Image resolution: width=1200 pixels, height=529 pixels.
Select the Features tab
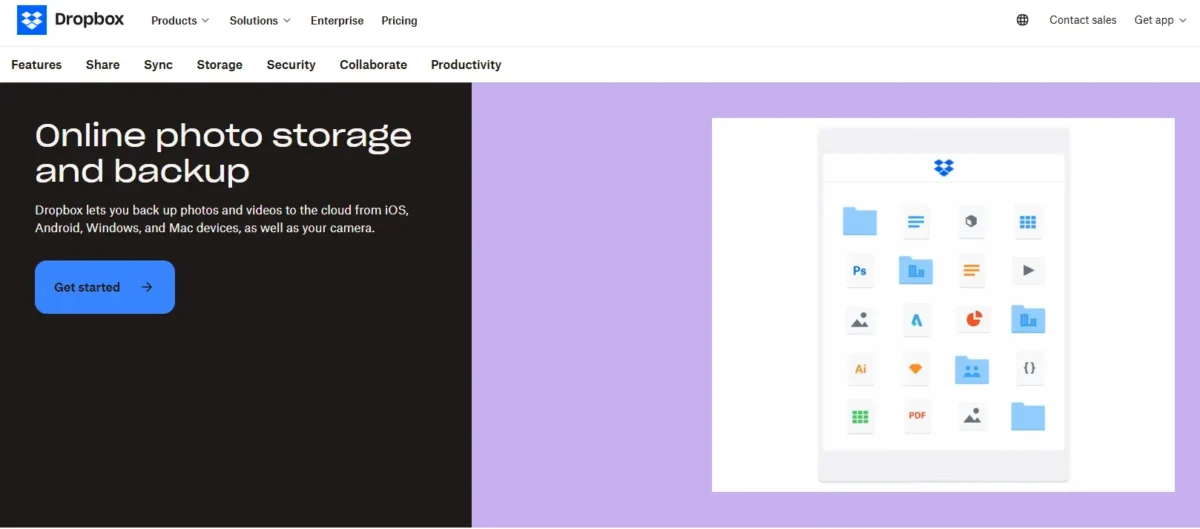pyautogui.click(x=36, y=64)
